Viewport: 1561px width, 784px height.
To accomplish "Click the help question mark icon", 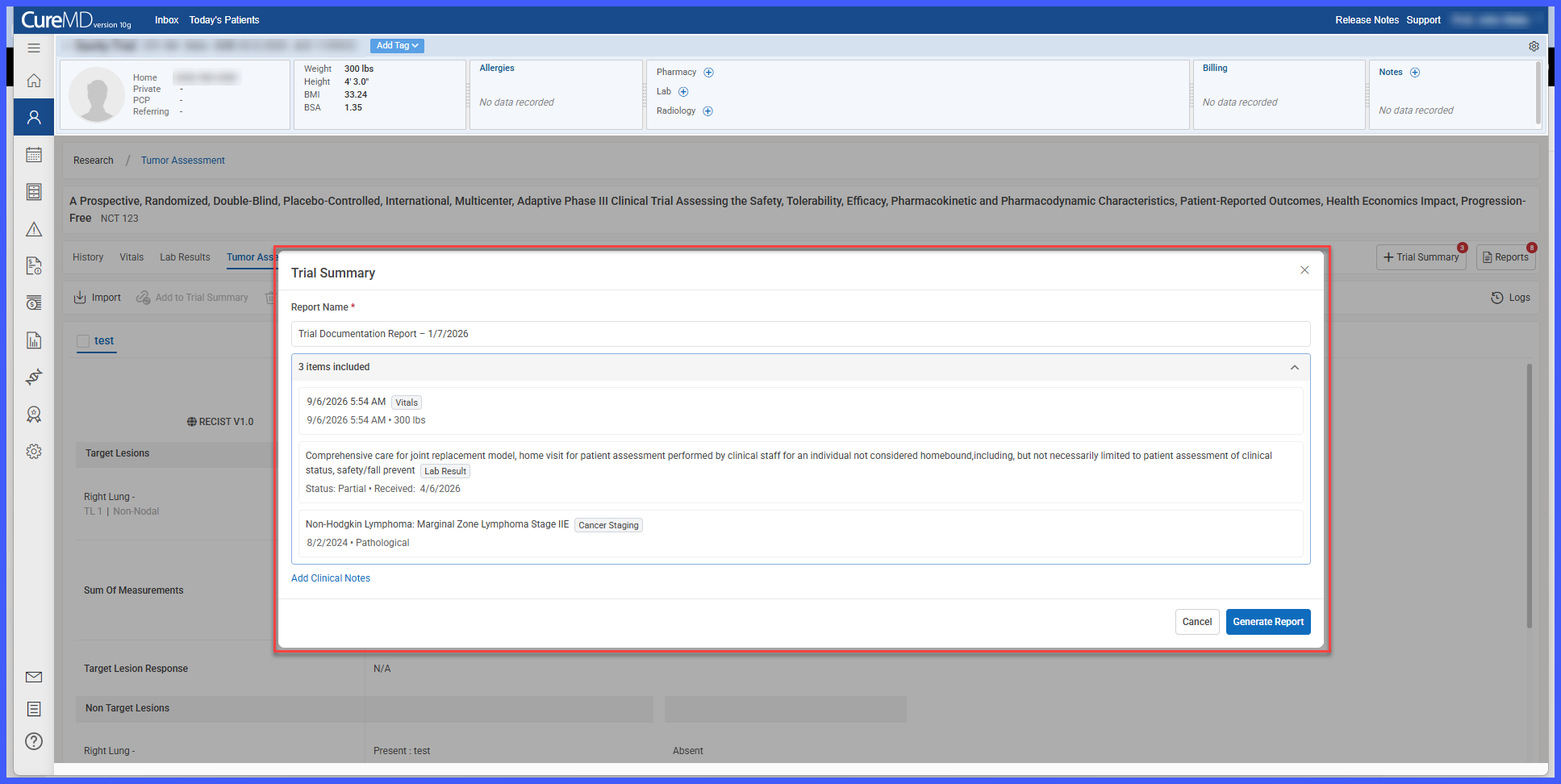I will point(34,741).
